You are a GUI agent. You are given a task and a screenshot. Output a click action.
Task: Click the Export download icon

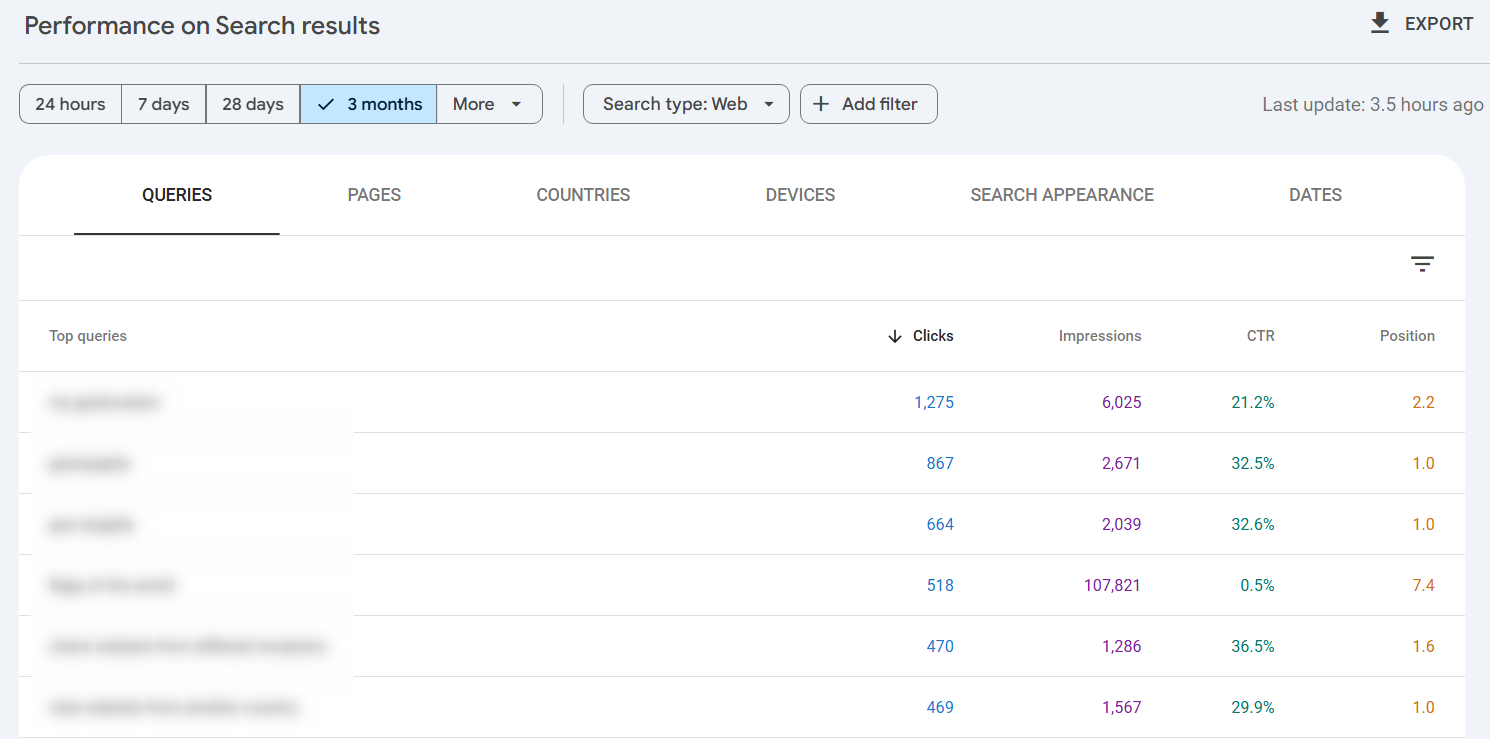click(1380, 23)
